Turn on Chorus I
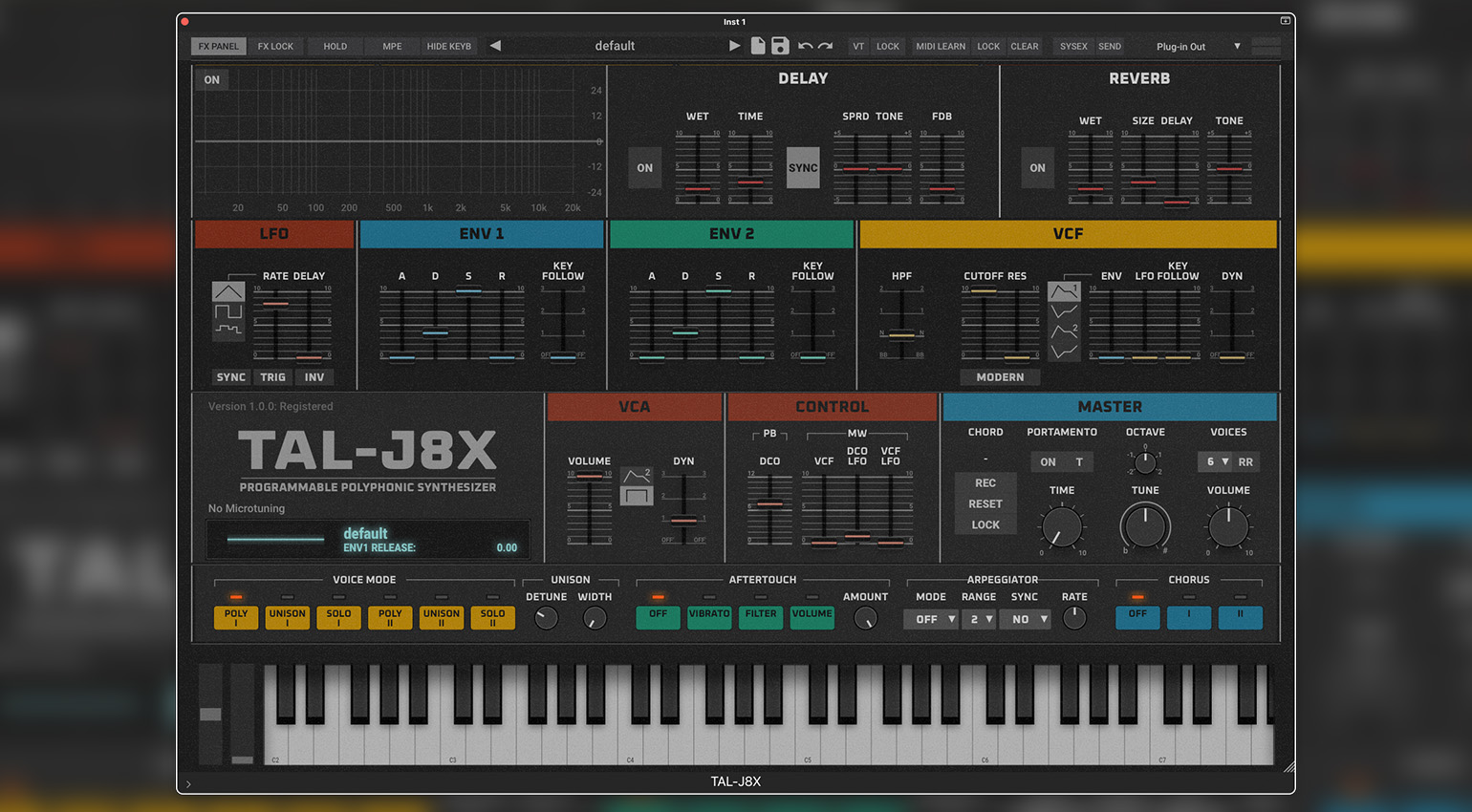 pyautogui.click(x=1189, y=616)
